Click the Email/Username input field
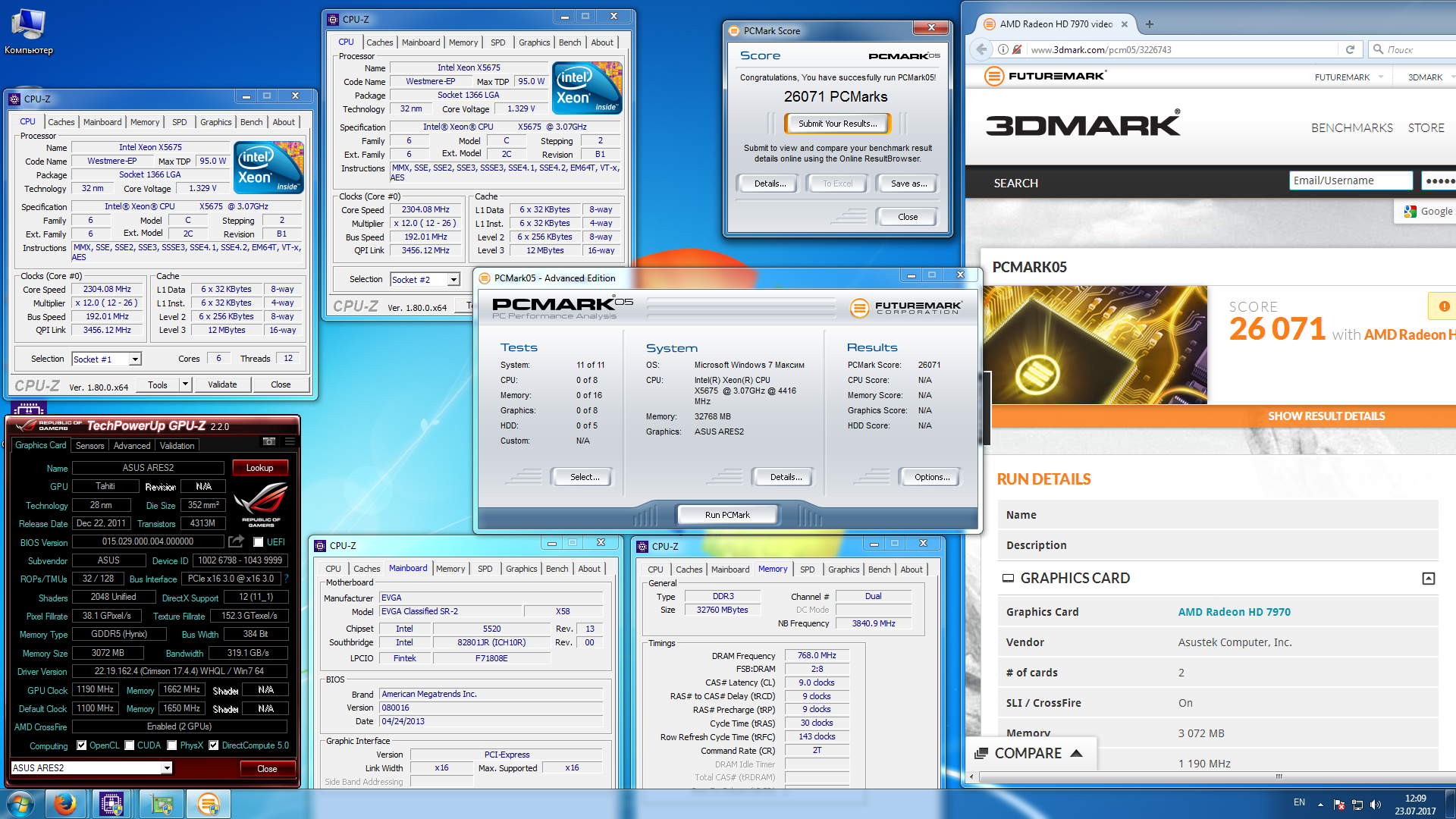 (x=1351, y=180)
